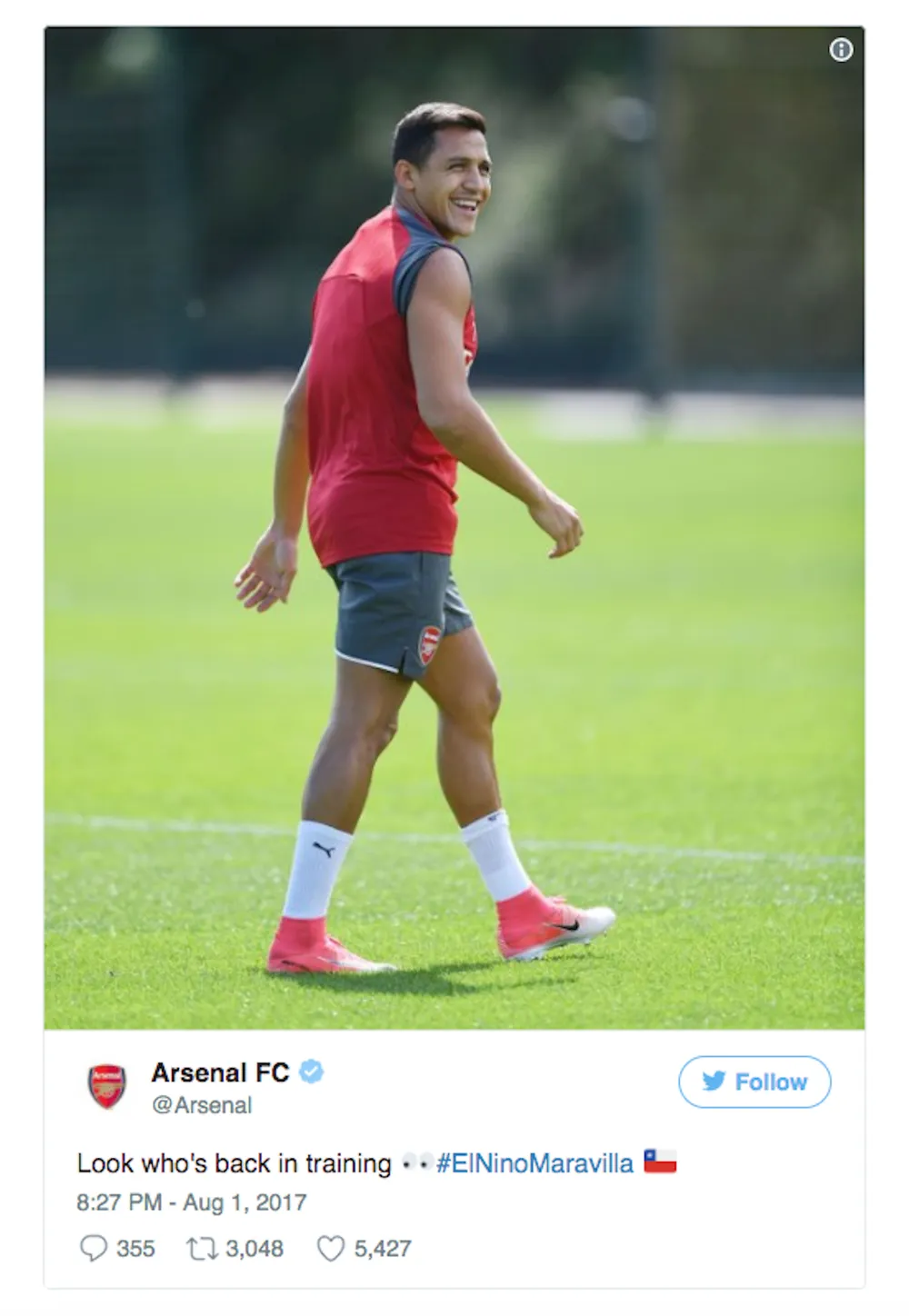This screenshot has width=909, height=1316.
Task: Click the 3,048 retweets count
Action: click(255, 1249)
